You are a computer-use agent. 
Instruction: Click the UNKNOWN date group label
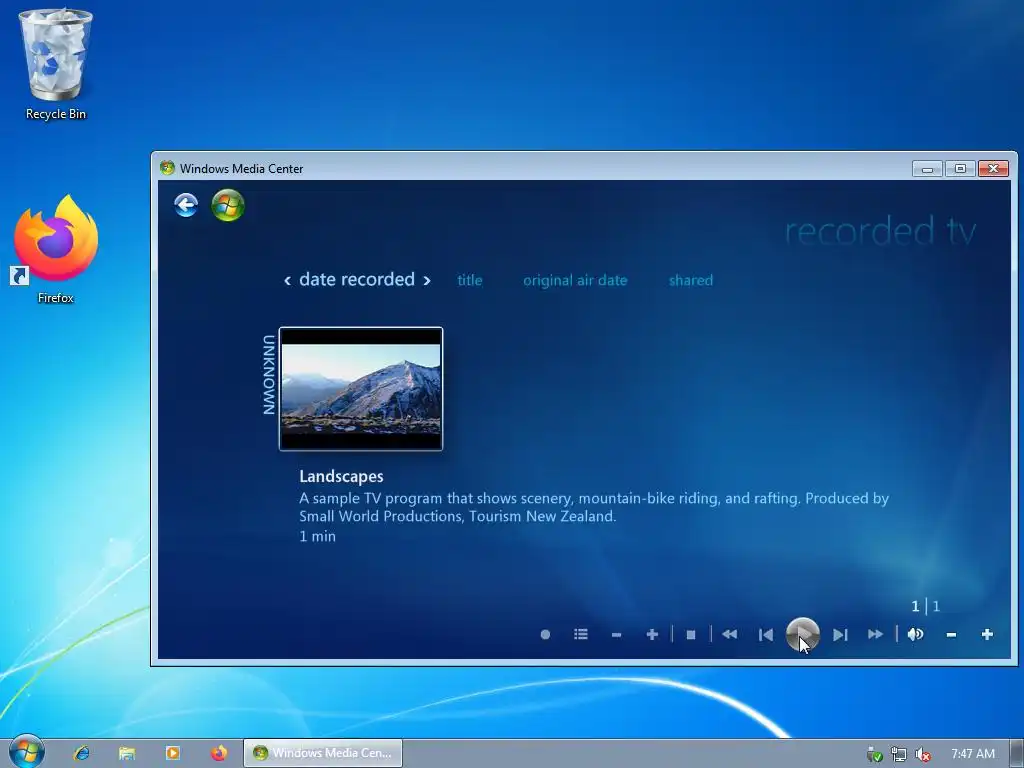pyautogui.click(x=268, y=375)
